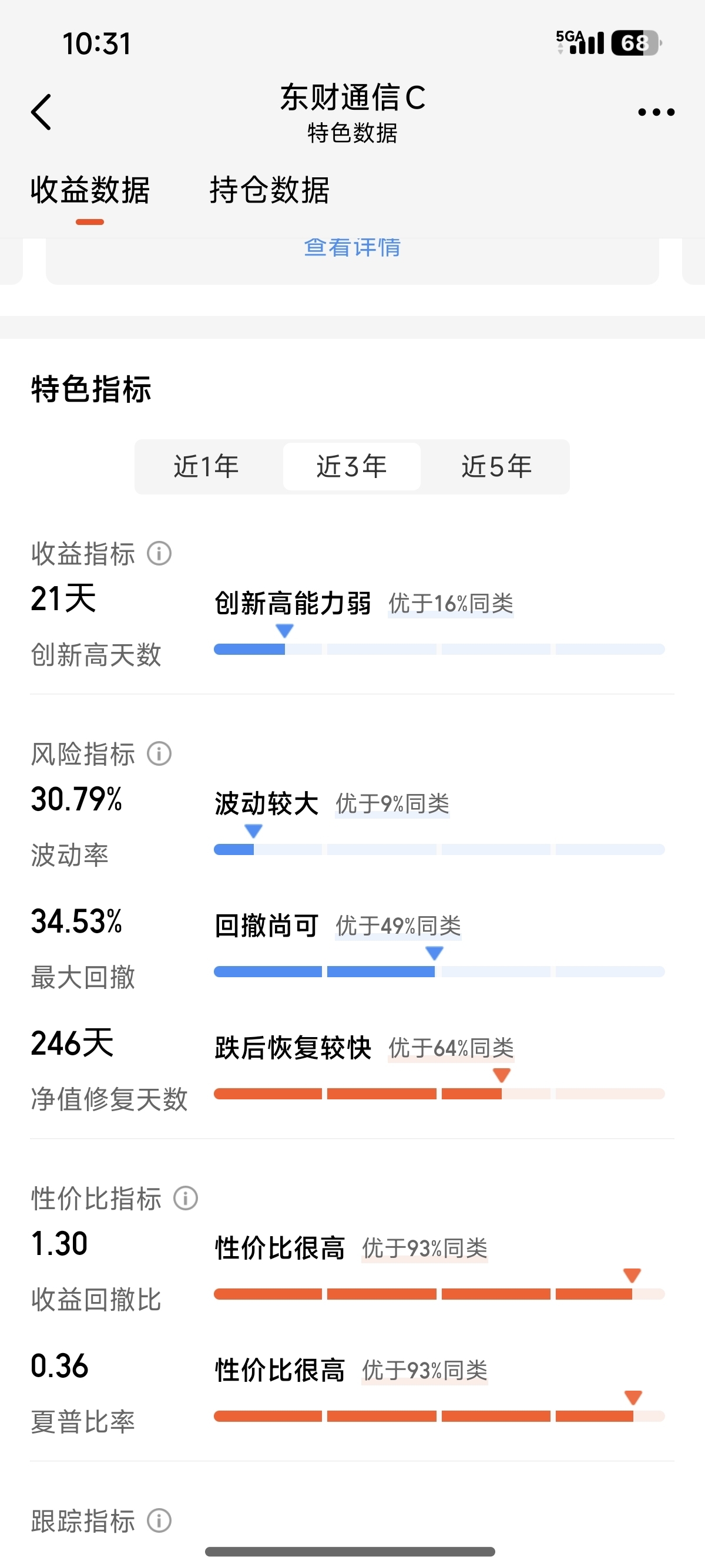The image size is (705, 1568).
Task: Select the 近5年 period option
Action: click(497, 466)
